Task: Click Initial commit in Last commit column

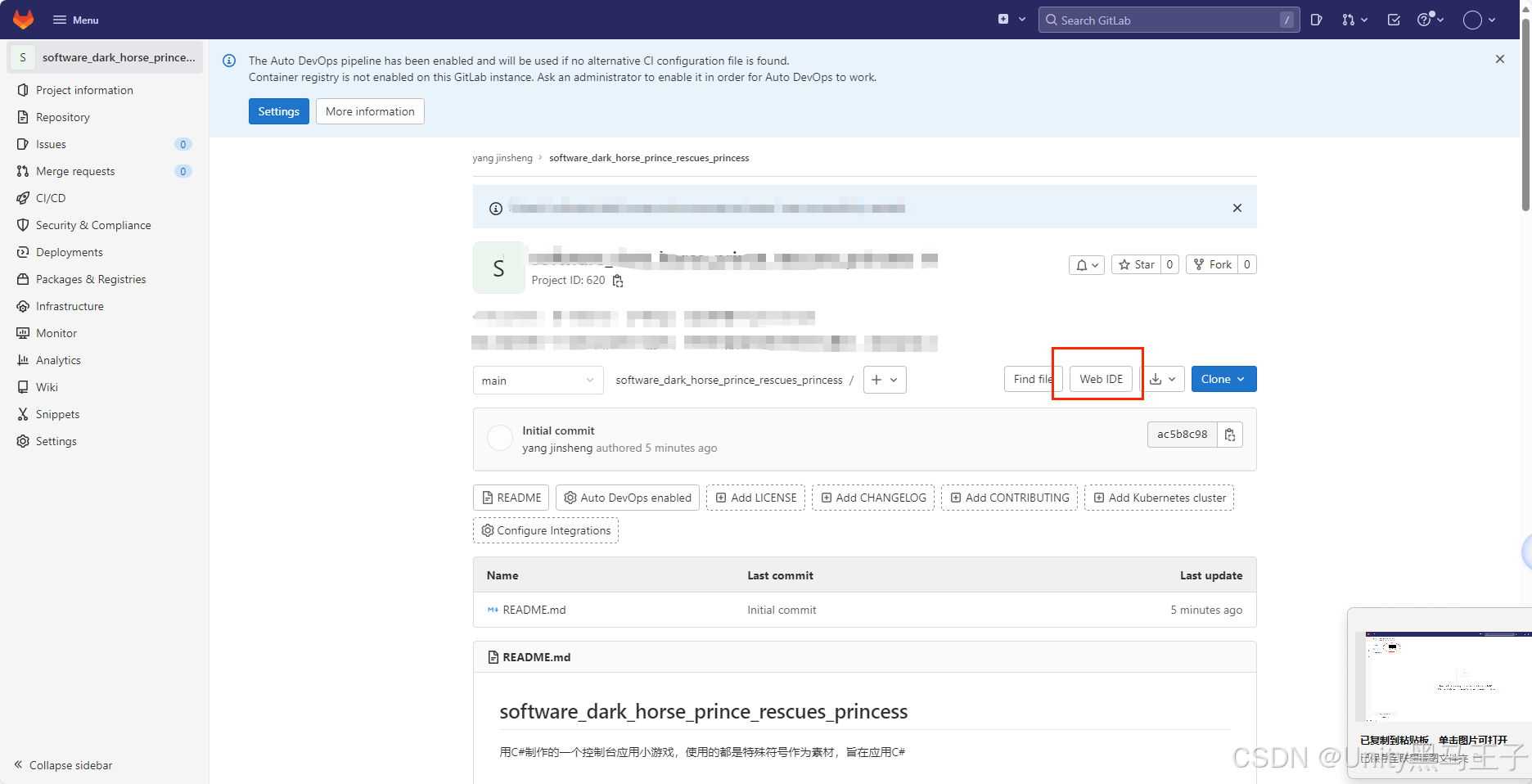Action: 782,610
